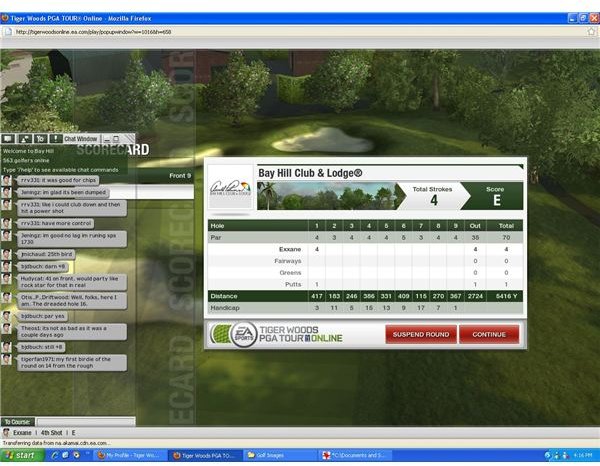Click the Suspend Round button
The width and height of the screenshot is (600, 466).
point(421,334)
